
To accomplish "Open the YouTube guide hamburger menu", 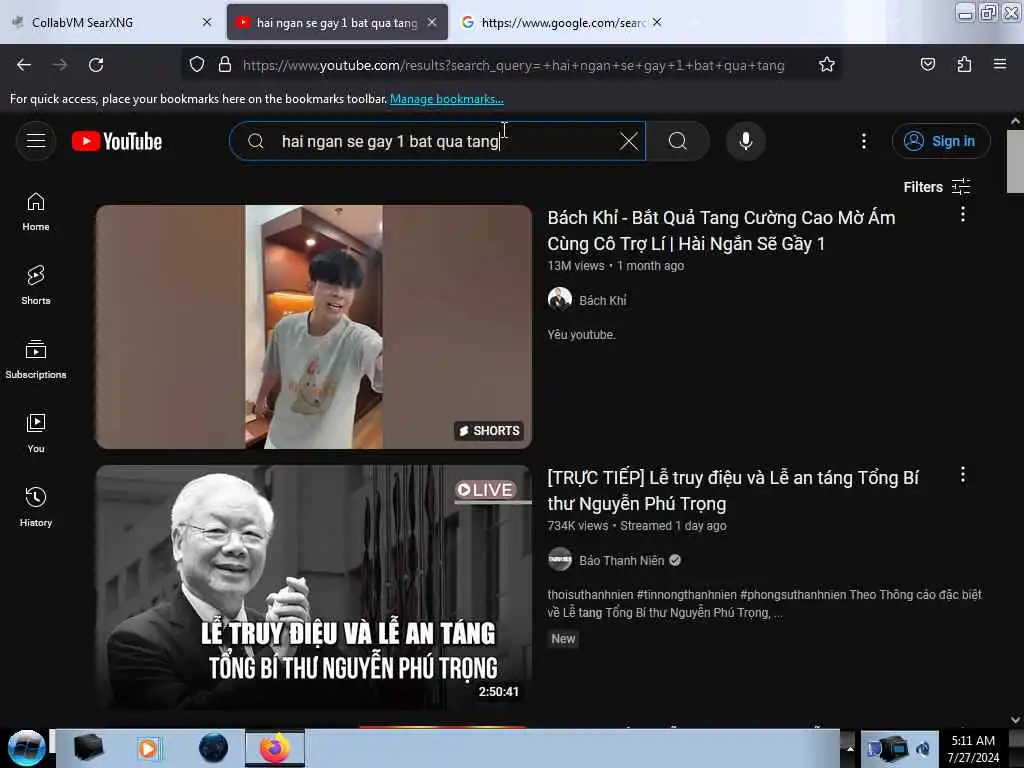I will click(36, 141).
